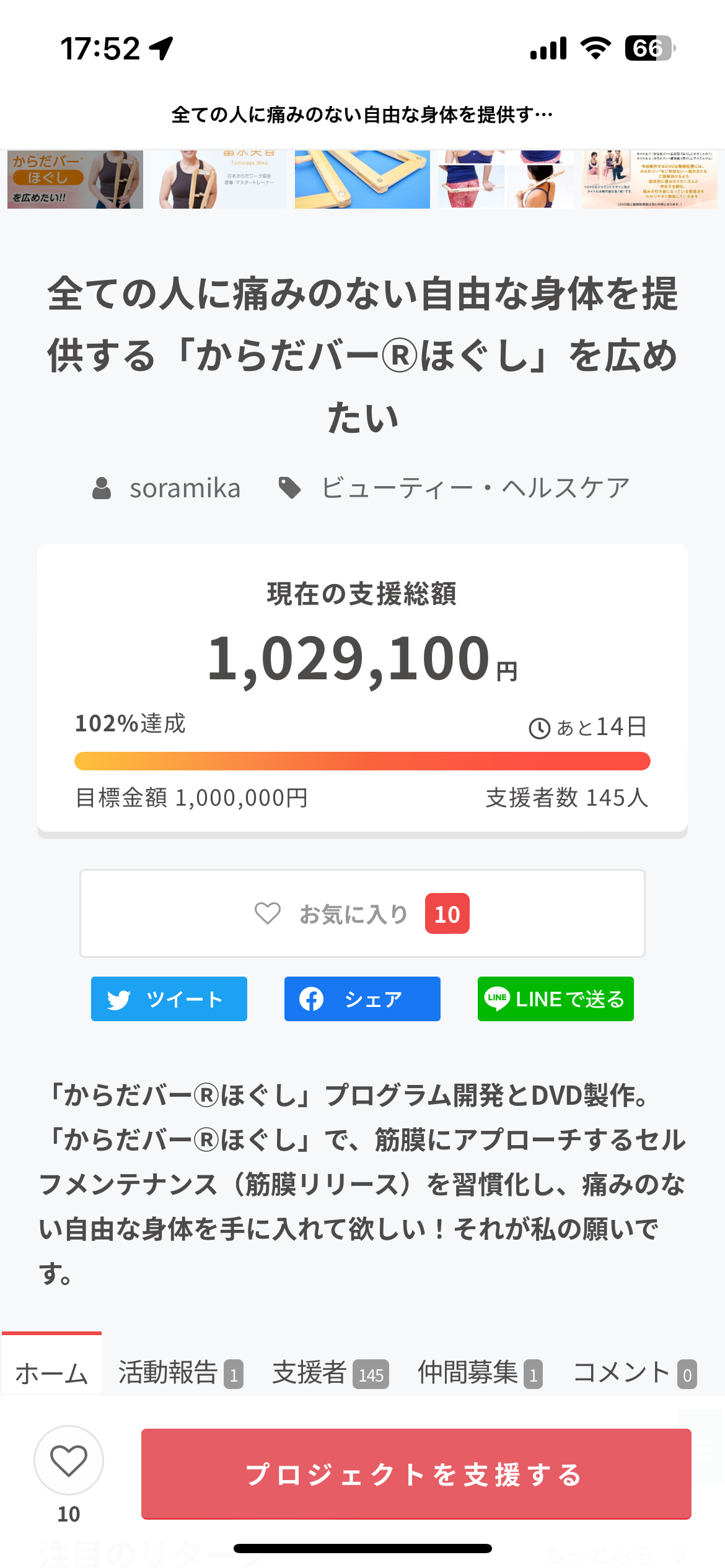This screenshot has height=1568, width=725.
Task: Tap the red favorites count badge 10
Action: point(447,913)
